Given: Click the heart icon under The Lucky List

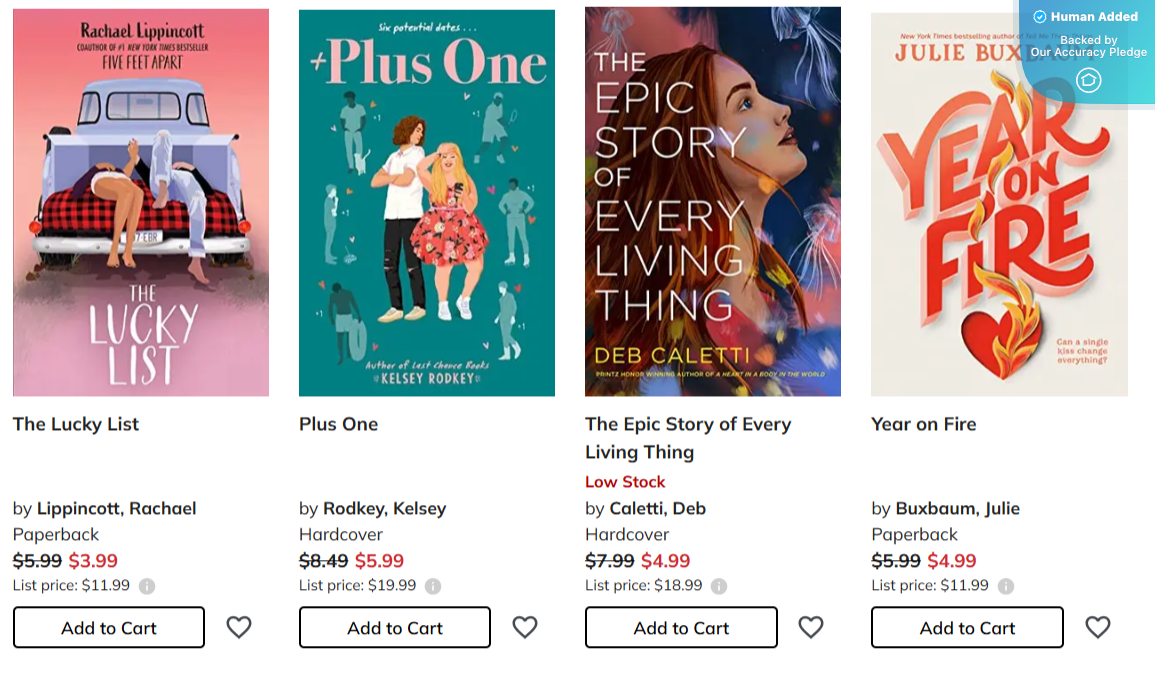Looking at the screenshot, I should click(239, 627).
